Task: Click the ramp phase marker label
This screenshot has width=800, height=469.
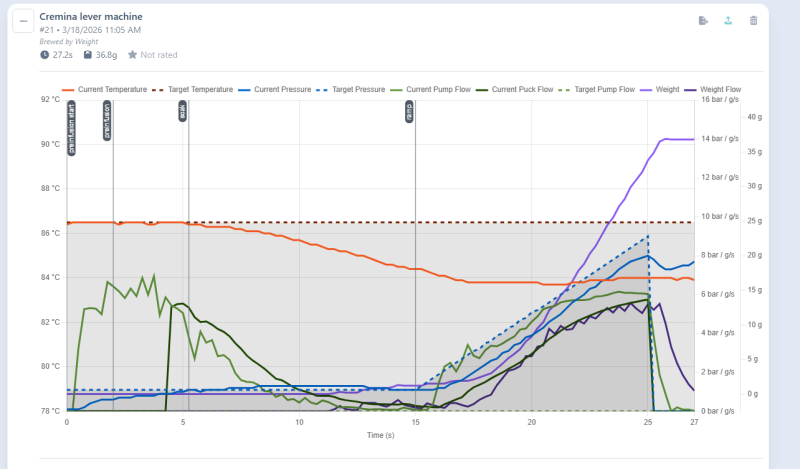Action: coord(409,111)
